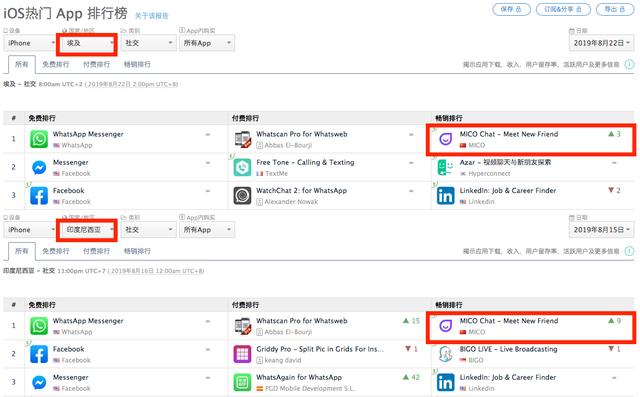Open 社交 category dropdown beside 埃及
This screenshot has height=397, width=640.
point(148,43)
